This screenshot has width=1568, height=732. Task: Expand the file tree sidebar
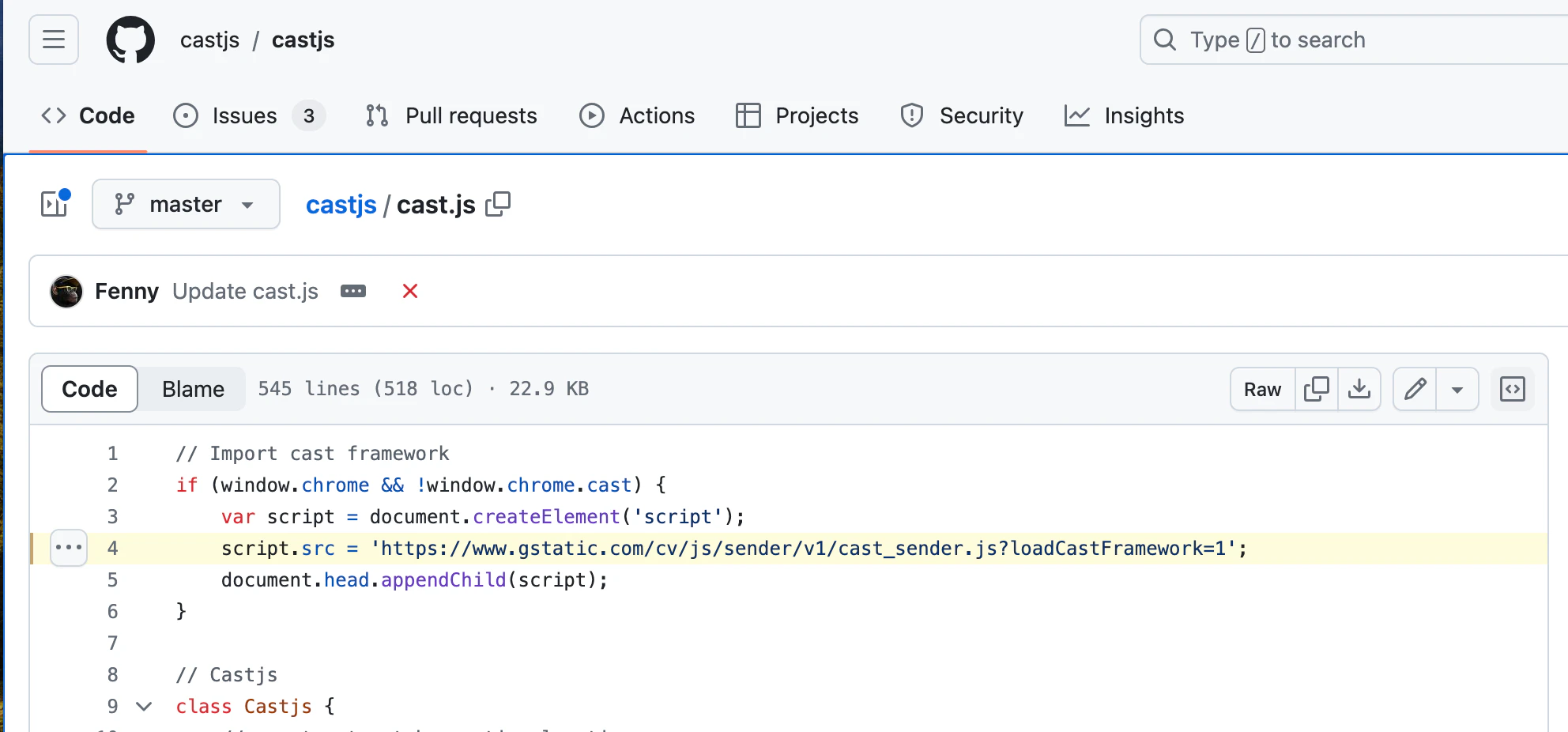pos(55,204)
